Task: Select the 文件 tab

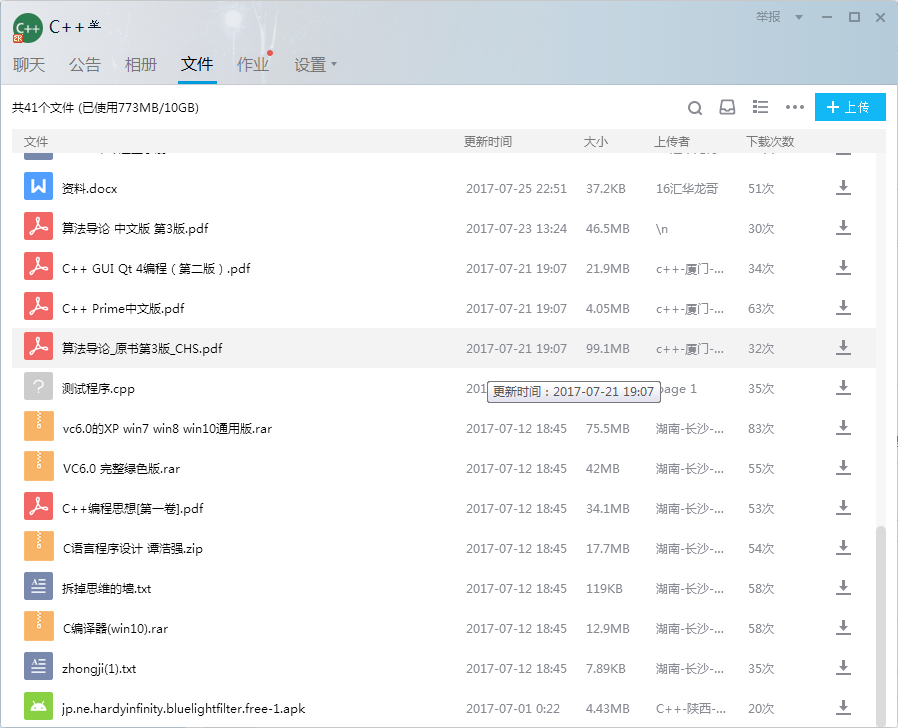Action: pyautogui.click(x=197, y=64)
